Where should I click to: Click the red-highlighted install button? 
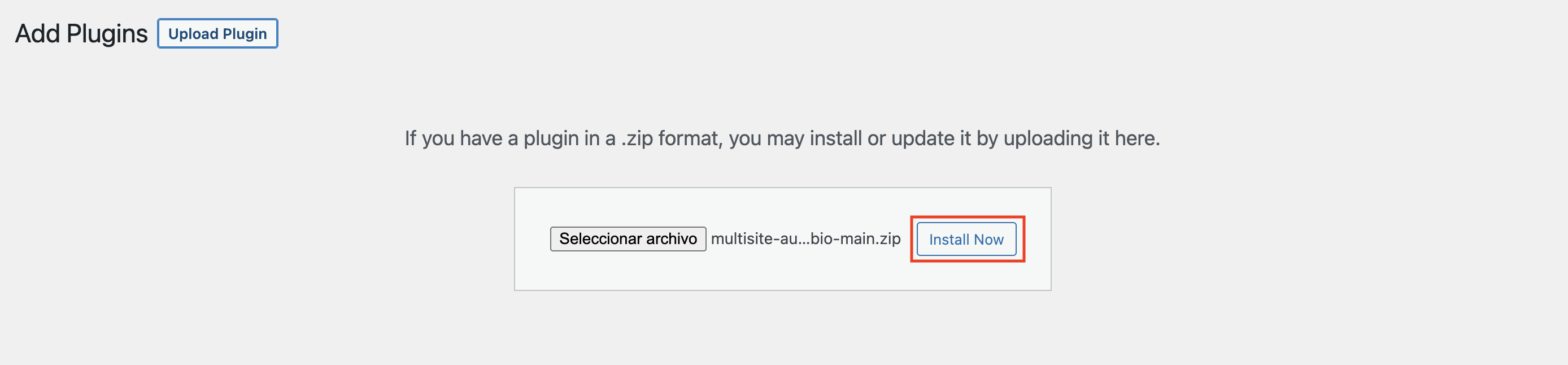966,239
